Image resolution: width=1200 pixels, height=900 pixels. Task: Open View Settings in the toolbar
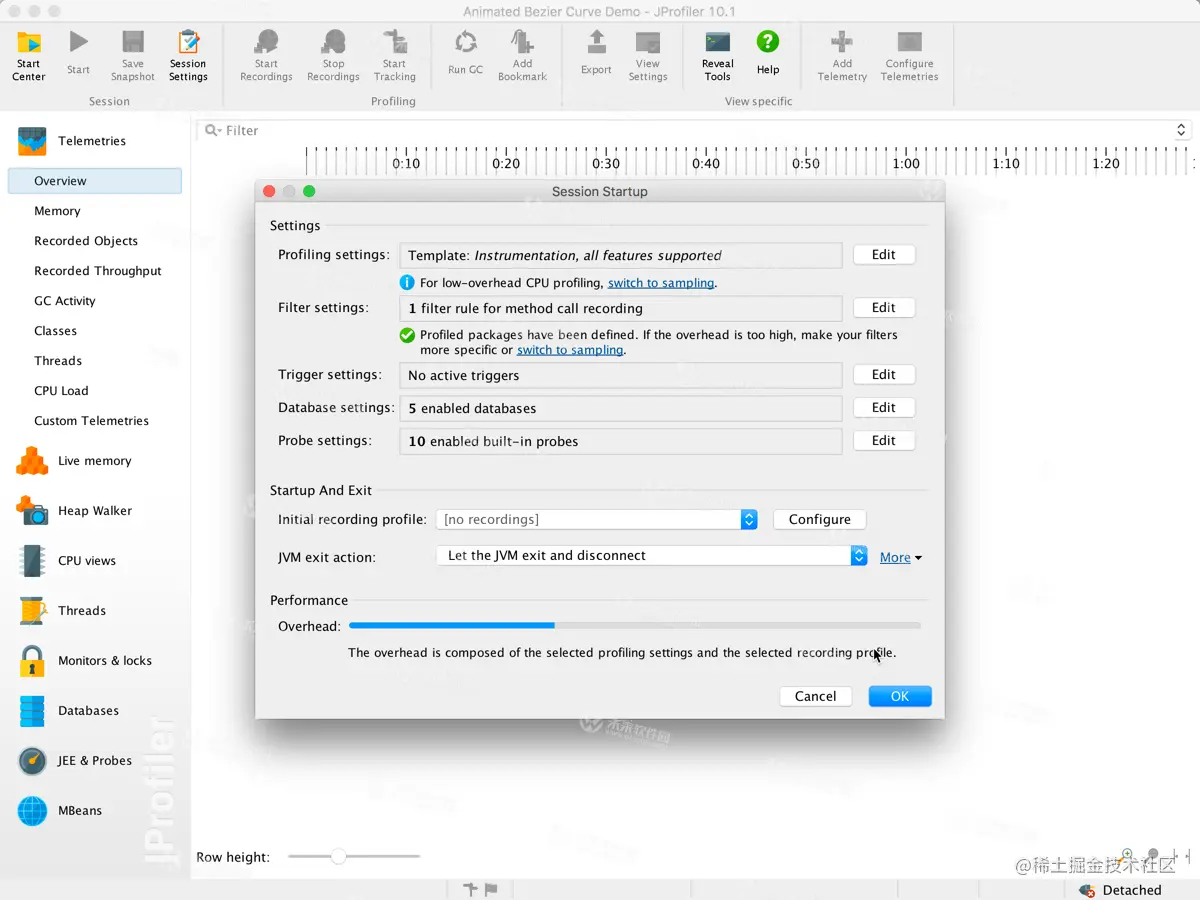(648, 56)
